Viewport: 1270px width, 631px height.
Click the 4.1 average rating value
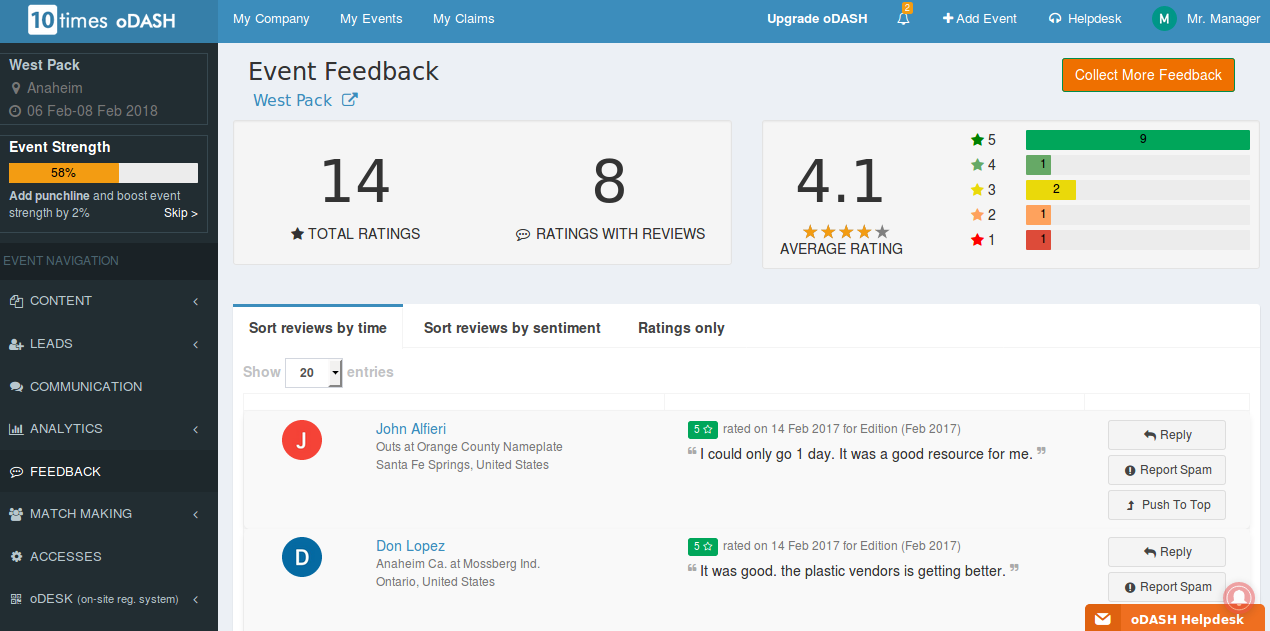pos(841,182)
